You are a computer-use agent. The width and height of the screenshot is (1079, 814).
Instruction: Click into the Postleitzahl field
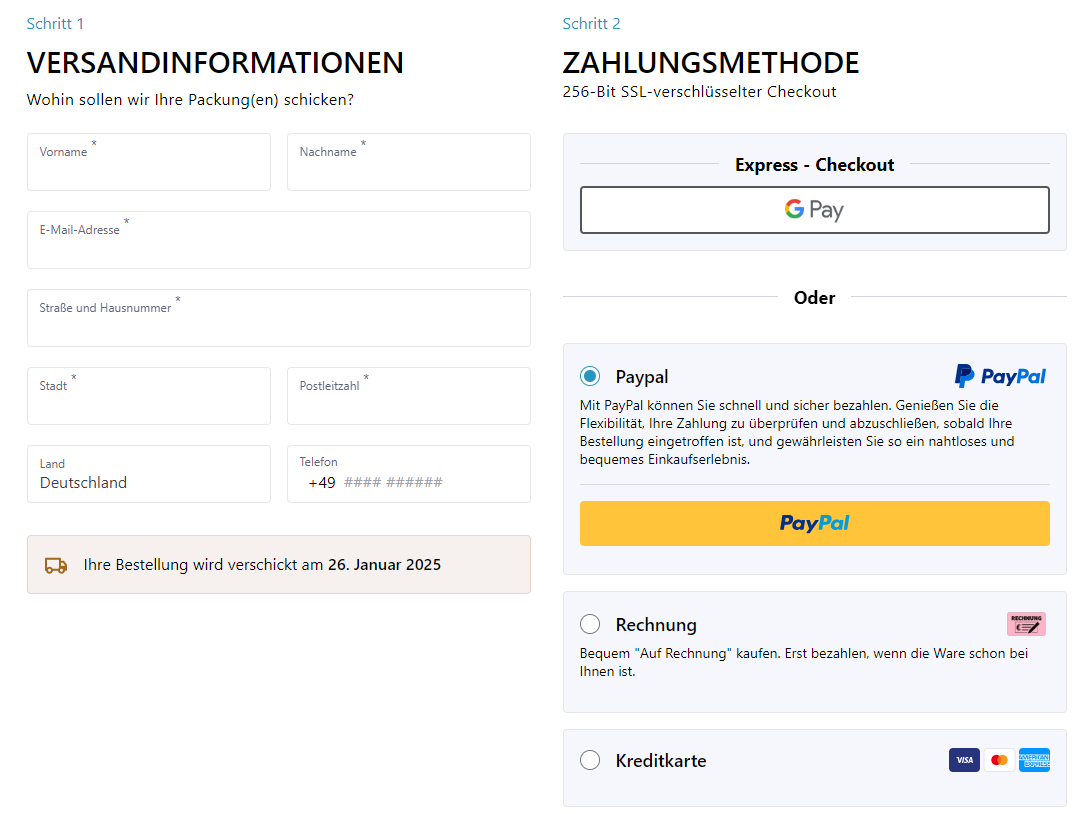409,396
